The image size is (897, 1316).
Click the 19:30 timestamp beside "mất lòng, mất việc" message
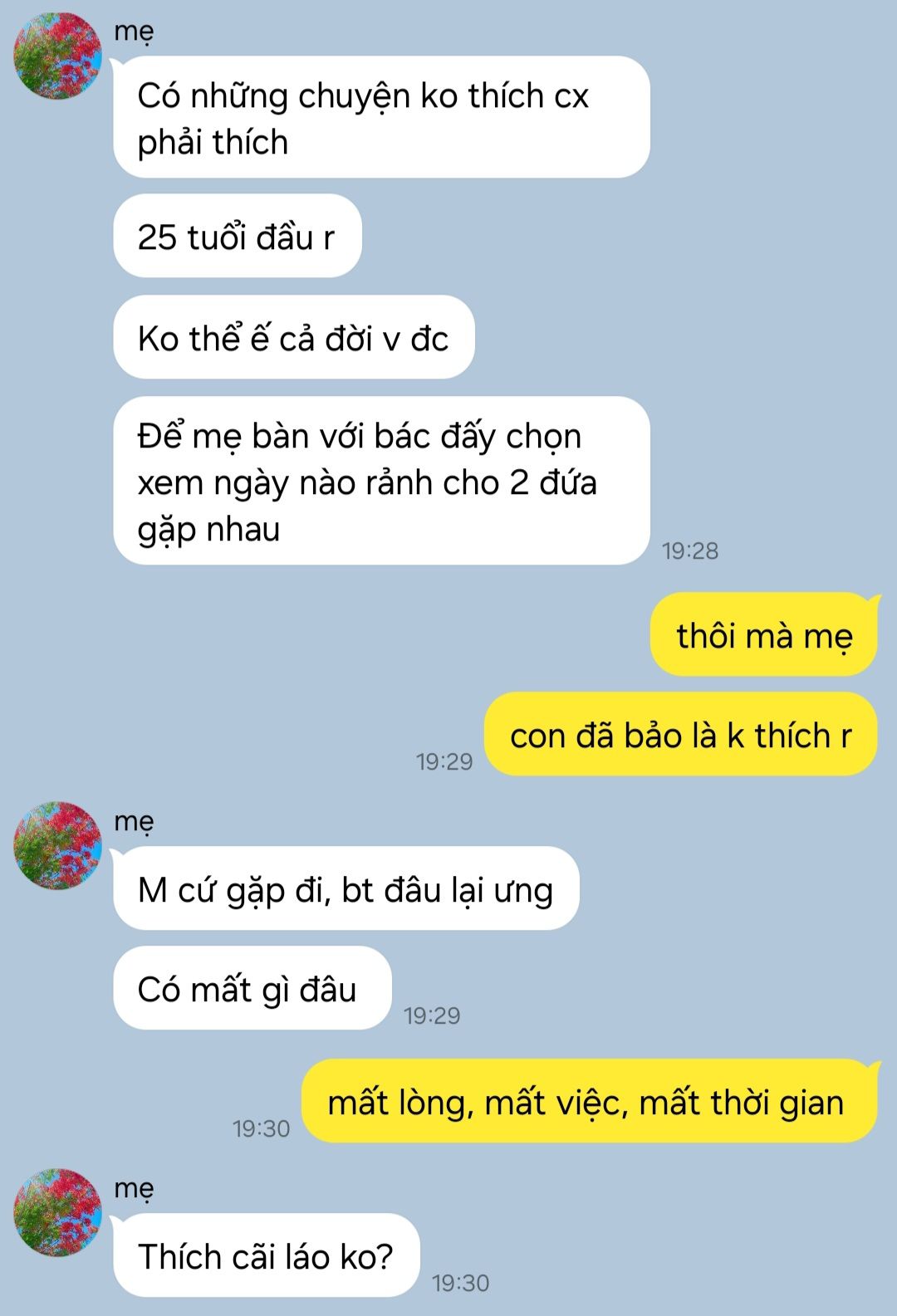click(x=262, y=1128)
